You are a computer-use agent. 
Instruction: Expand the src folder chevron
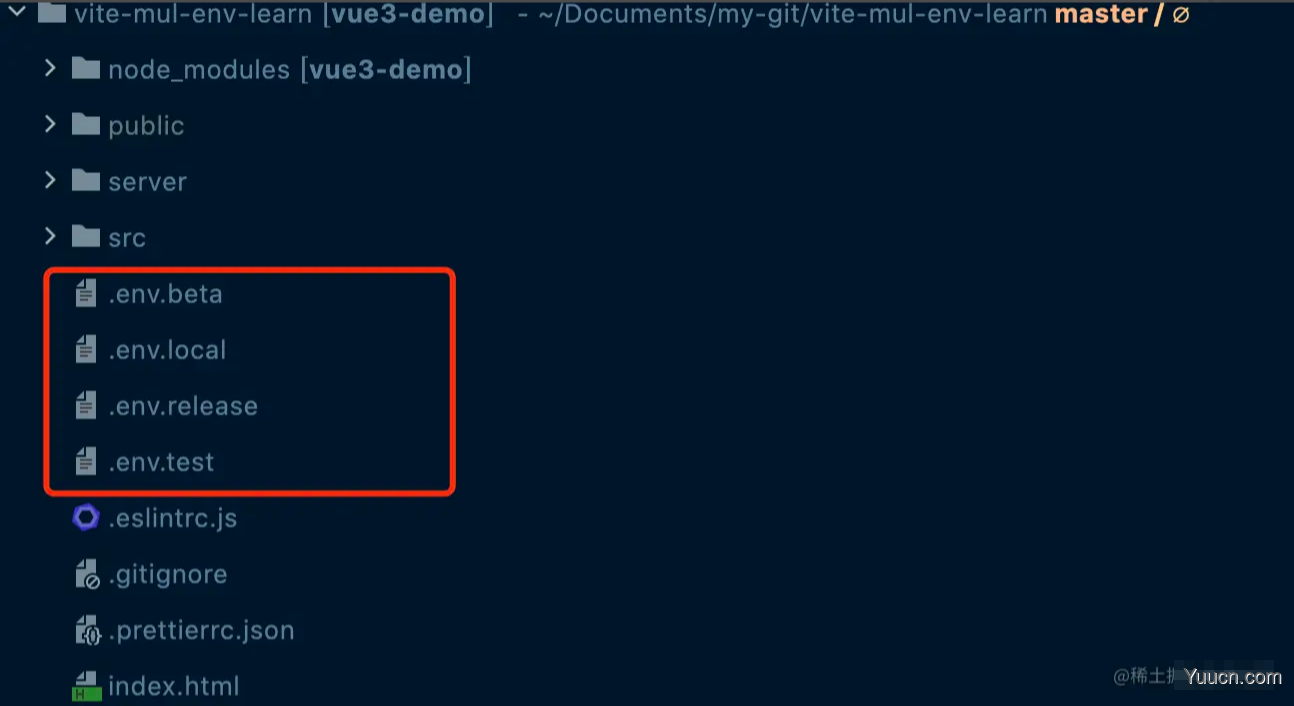pyautogui.click(x=51, y=236)
